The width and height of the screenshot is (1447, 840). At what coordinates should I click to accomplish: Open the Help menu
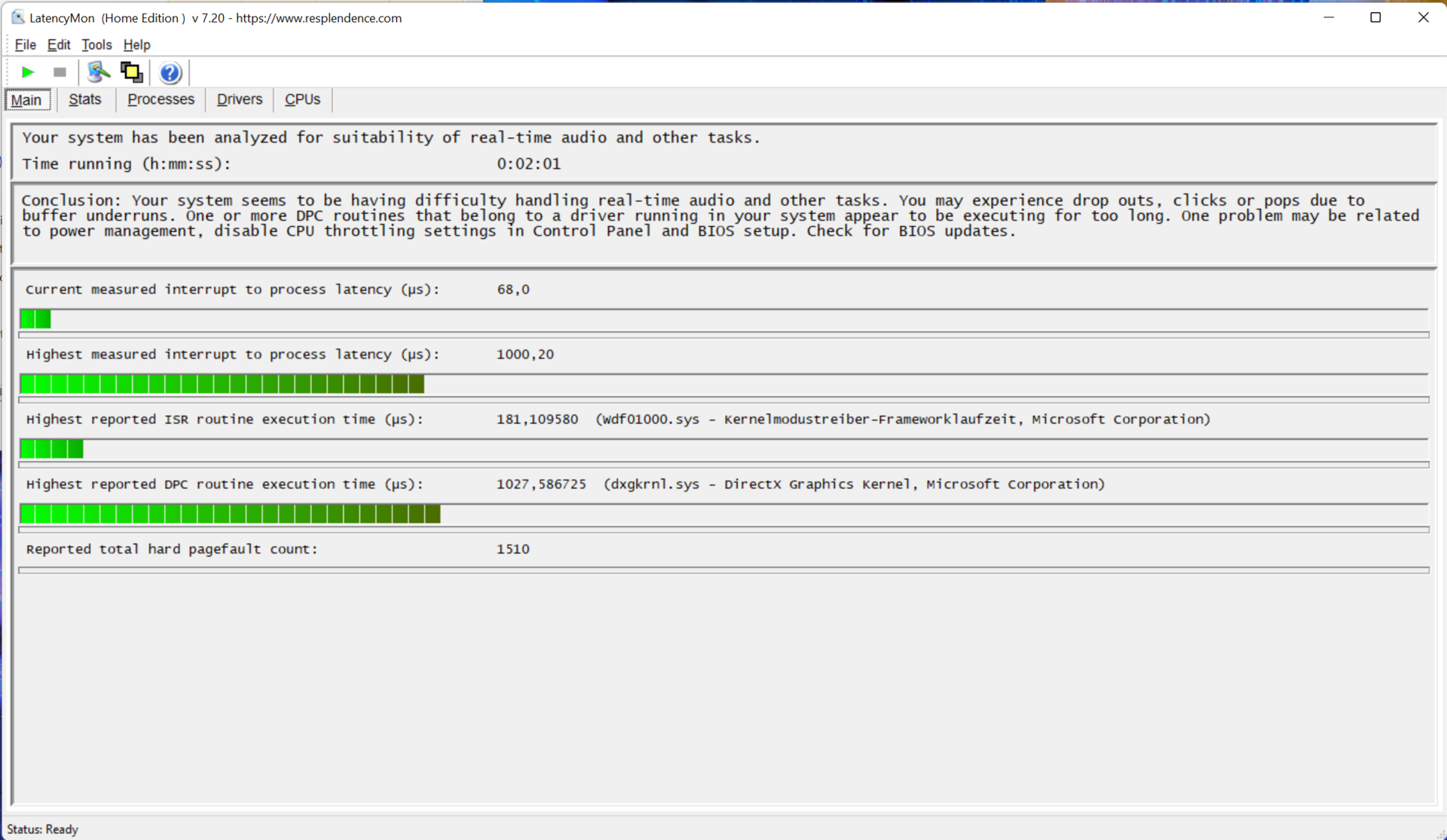point(136,44)
